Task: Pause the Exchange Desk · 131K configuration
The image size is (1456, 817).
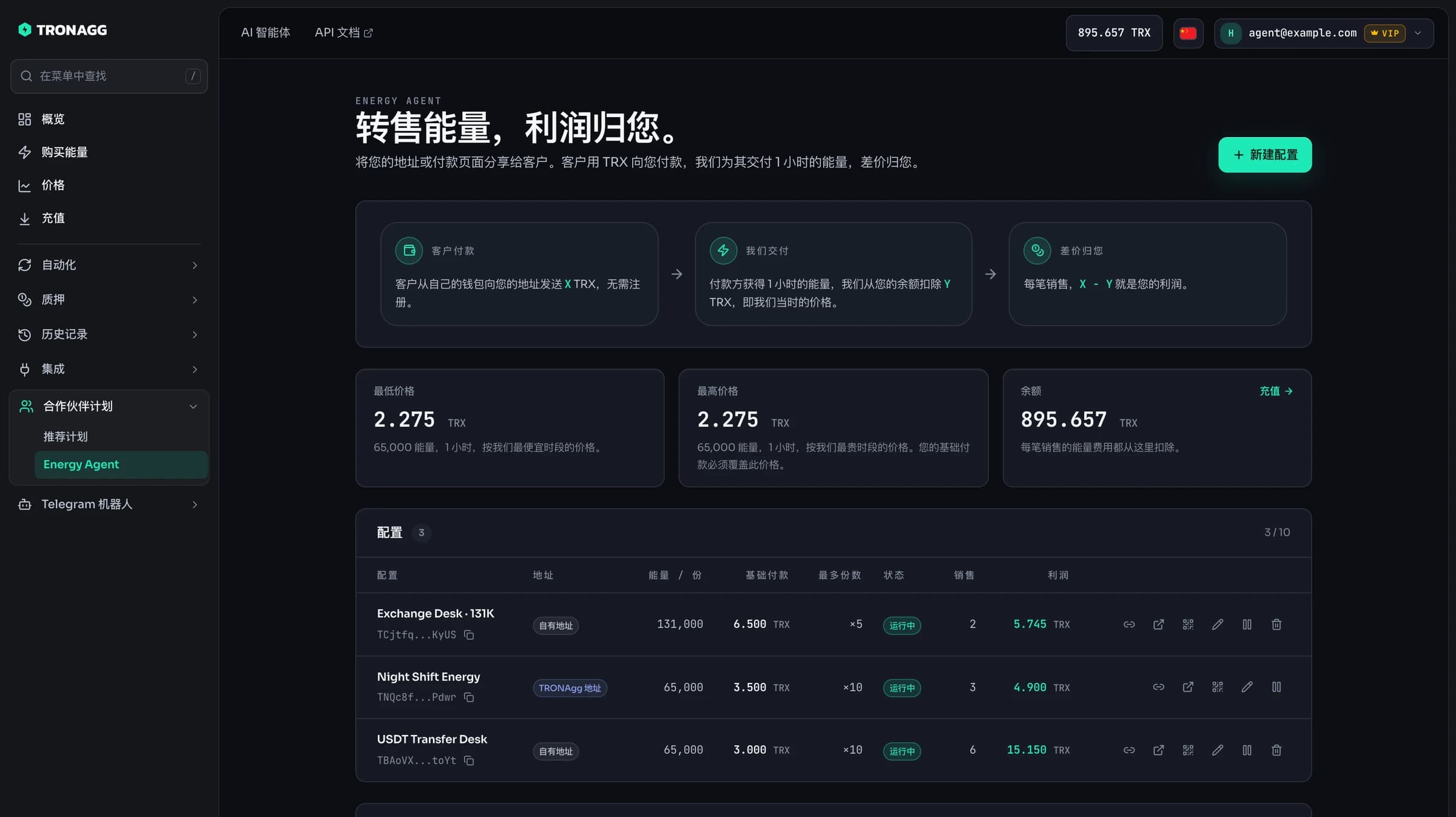Action: (x=1247, y=625)
